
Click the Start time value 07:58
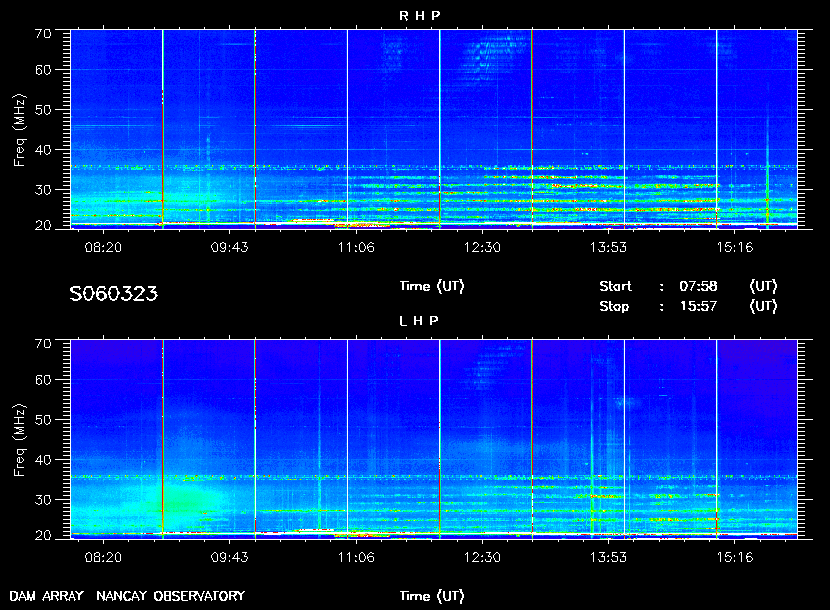698,286
